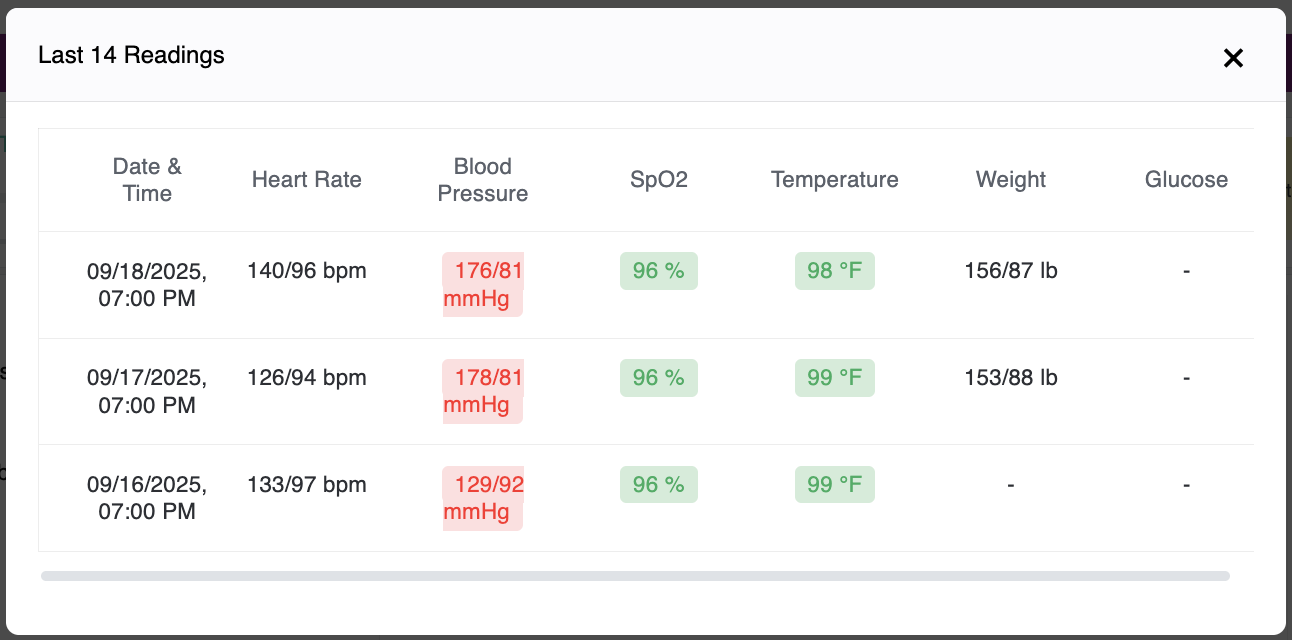Click the 133/97 bpm heart rate value
Viewport: 1292px width, 640px height.
click(x=307, y=485)
